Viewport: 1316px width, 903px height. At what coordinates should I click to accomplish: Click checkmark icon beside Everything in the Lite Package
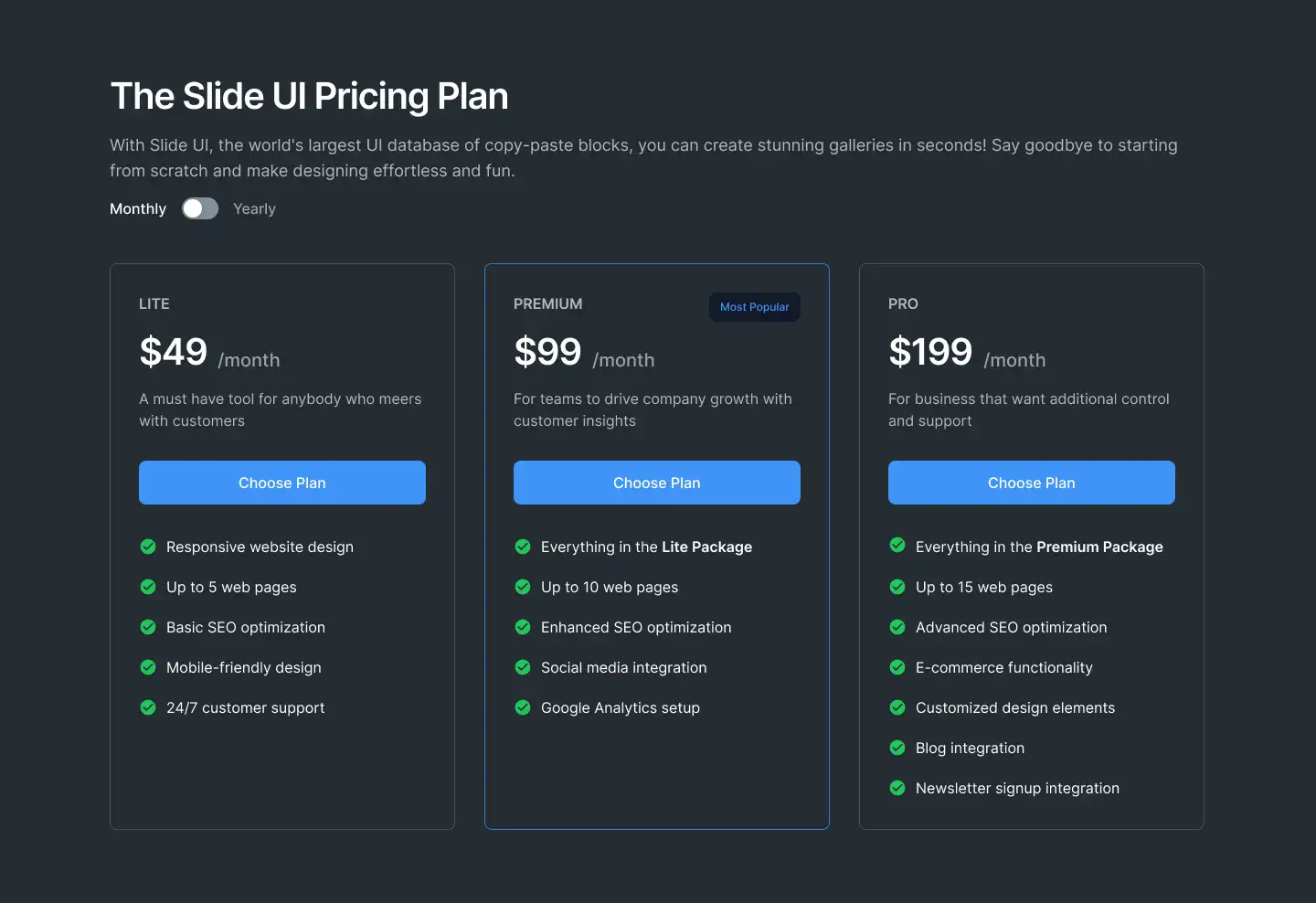point(523,547)
